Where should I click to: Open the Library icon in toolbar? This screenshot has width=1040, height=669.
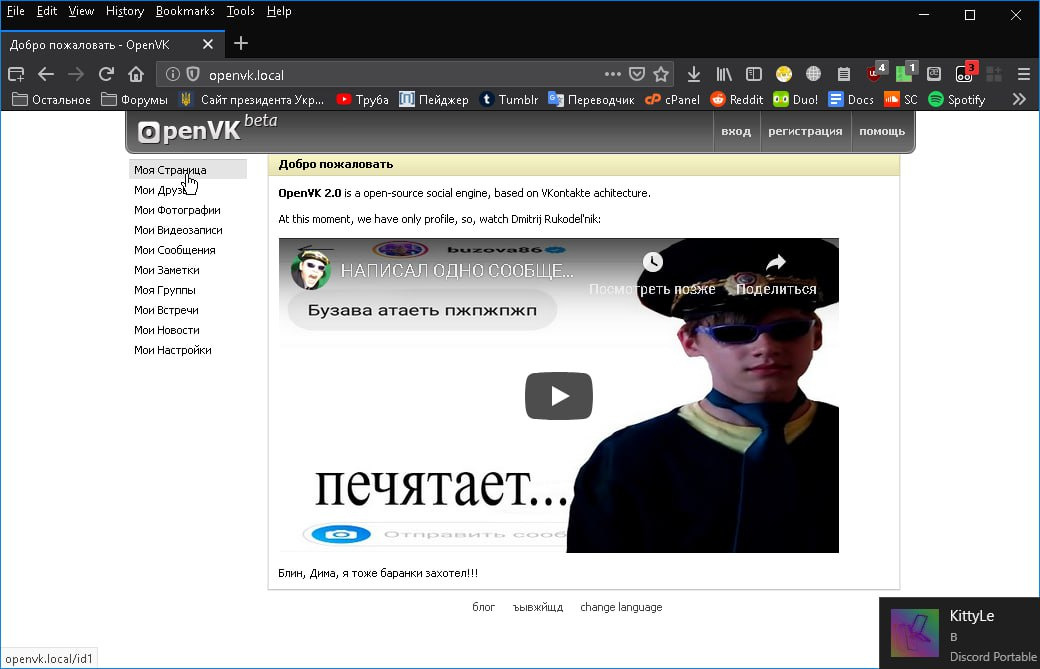[724, 74]
